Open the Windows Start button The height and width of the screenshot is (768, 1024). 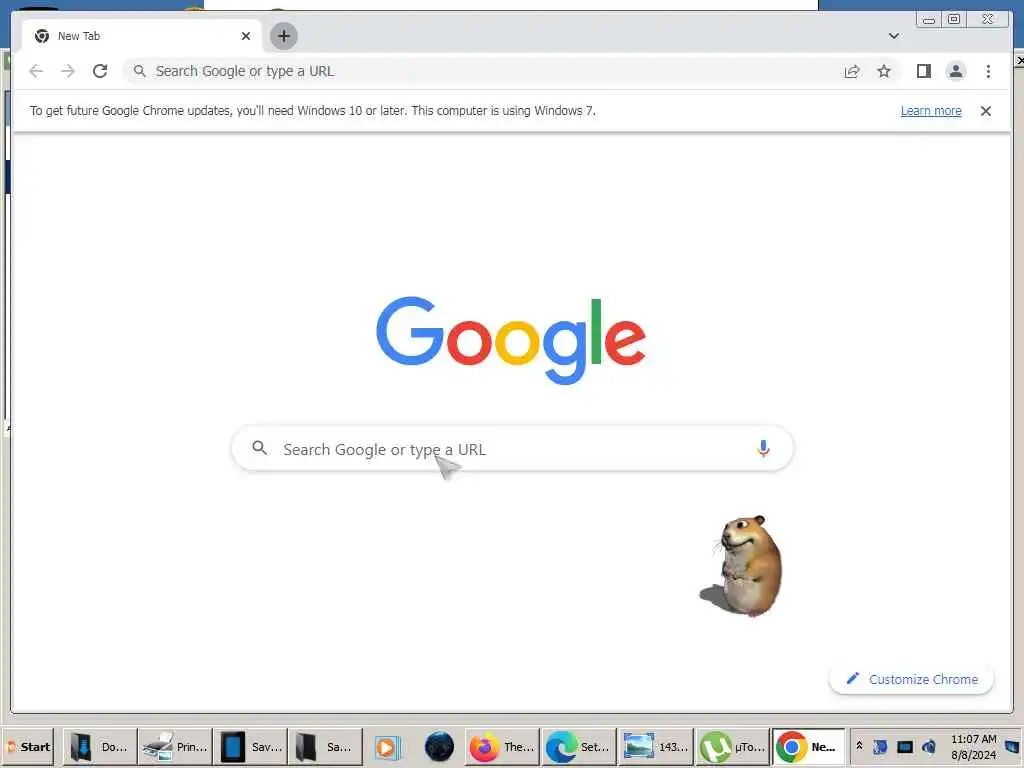[29, 746]
